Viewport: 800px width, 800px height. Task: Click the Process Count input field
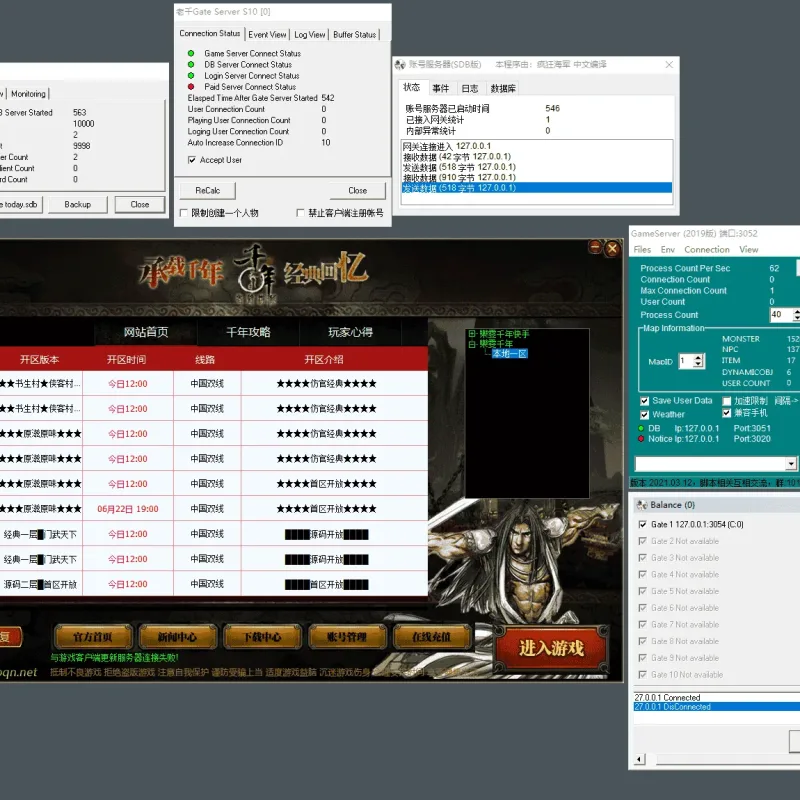tap(781, 315)
